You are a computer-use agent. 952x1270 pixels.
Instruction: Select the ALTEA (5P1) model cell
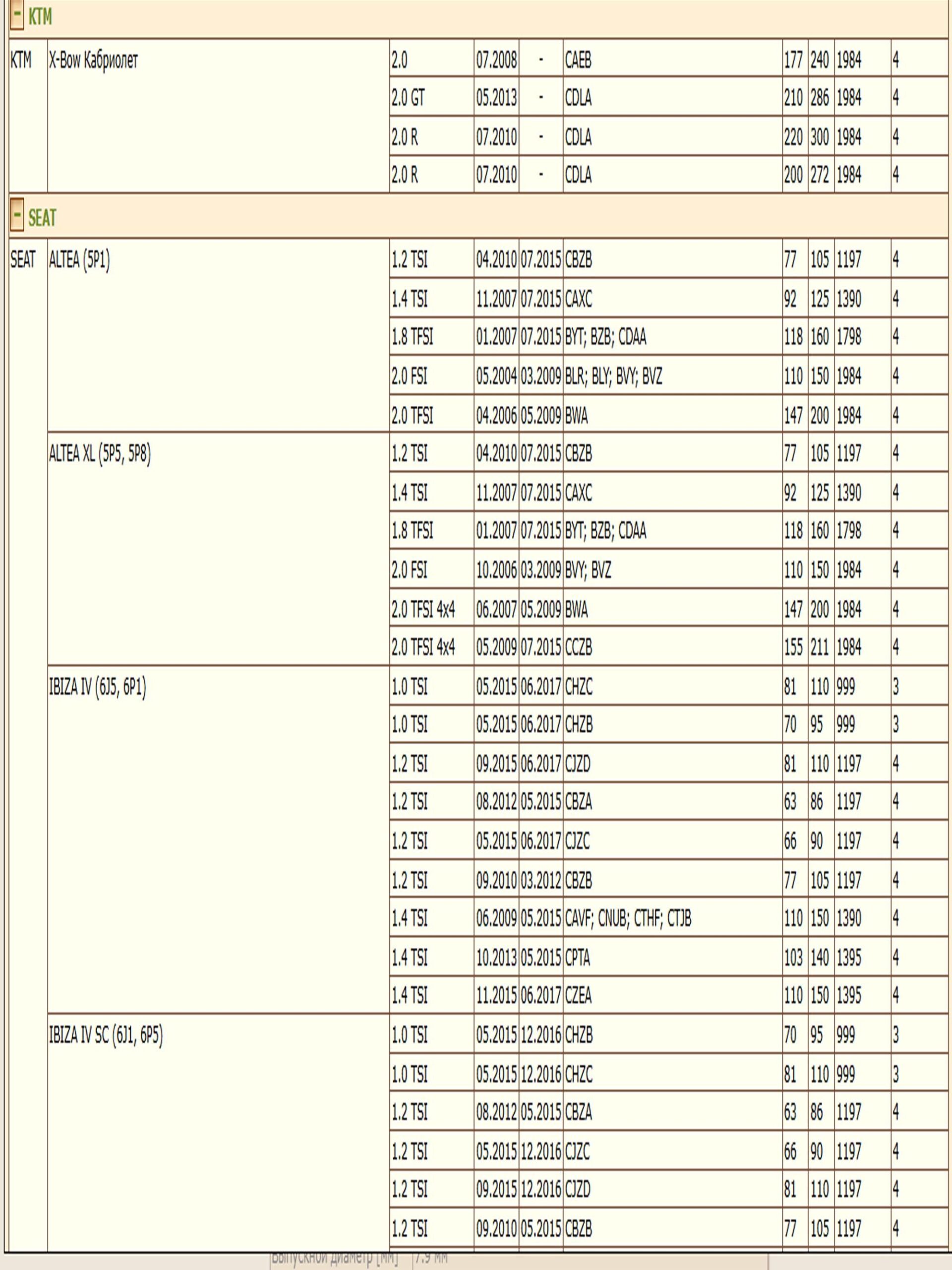coord(79,260)
